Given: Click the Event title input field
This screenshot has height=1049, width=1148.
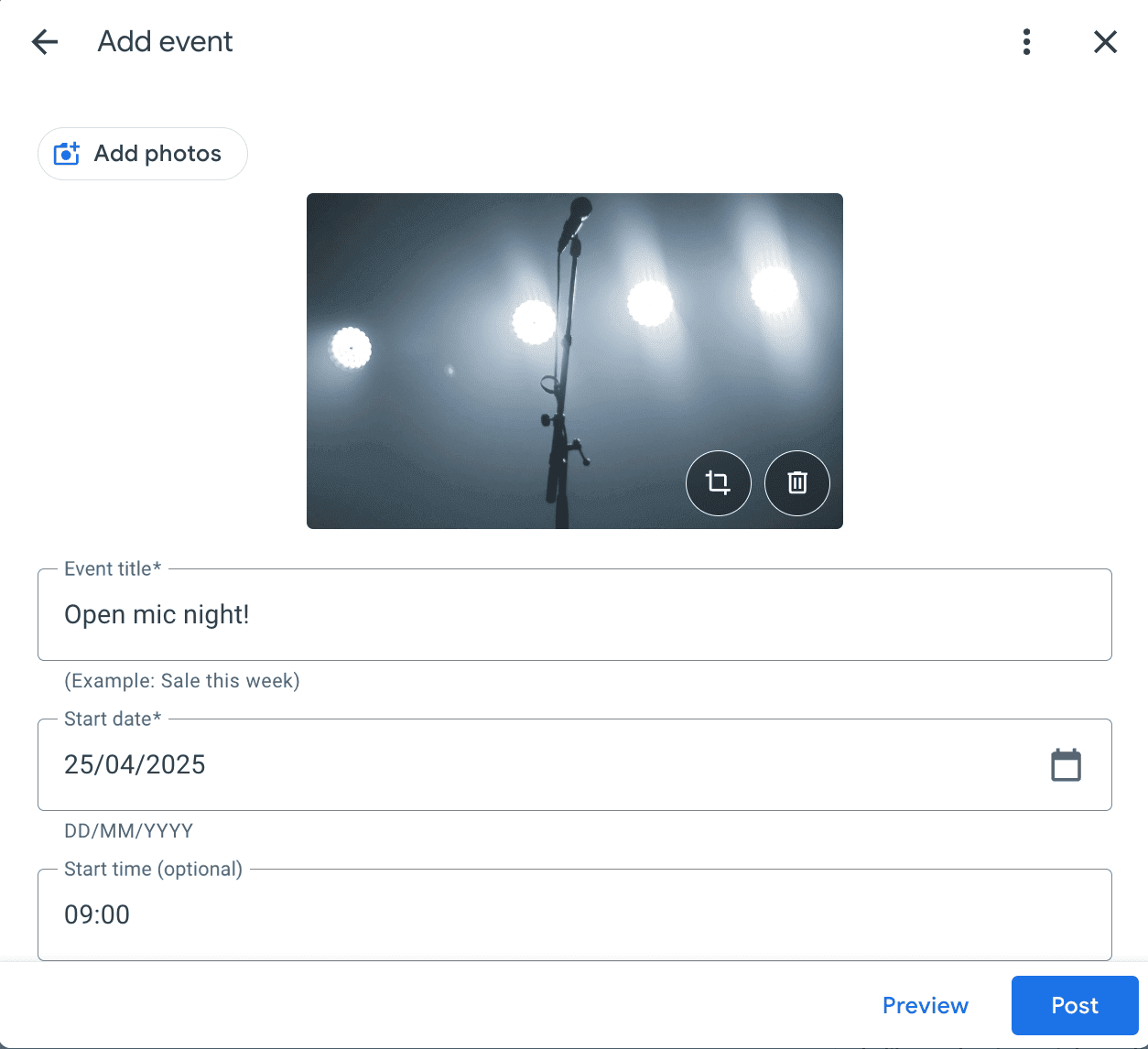Looking at the screenshot, I should click(574, 614).
